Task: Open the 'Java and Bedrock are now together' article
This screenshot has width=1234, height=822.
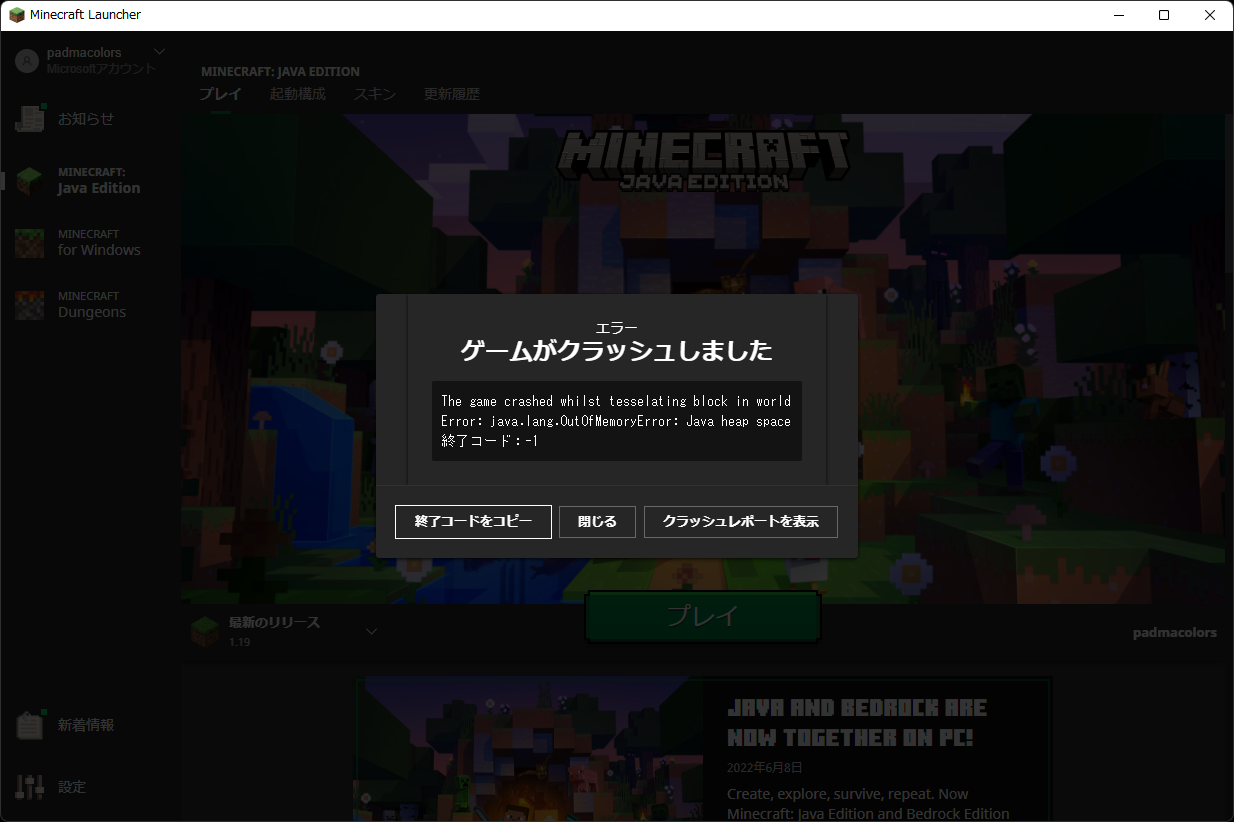Action: pyautogui.click(x=857, y=723)
